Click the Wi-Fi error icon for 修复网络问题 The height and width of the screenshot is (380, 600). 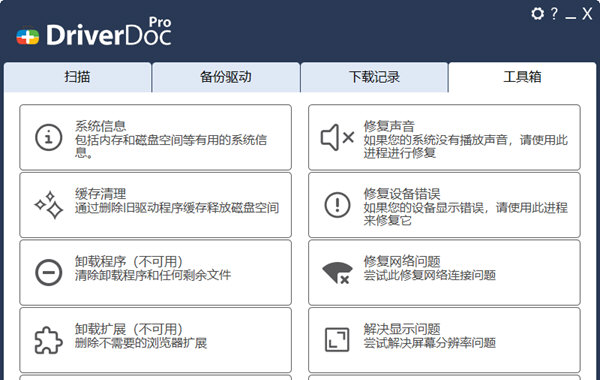tap(337, 272)
